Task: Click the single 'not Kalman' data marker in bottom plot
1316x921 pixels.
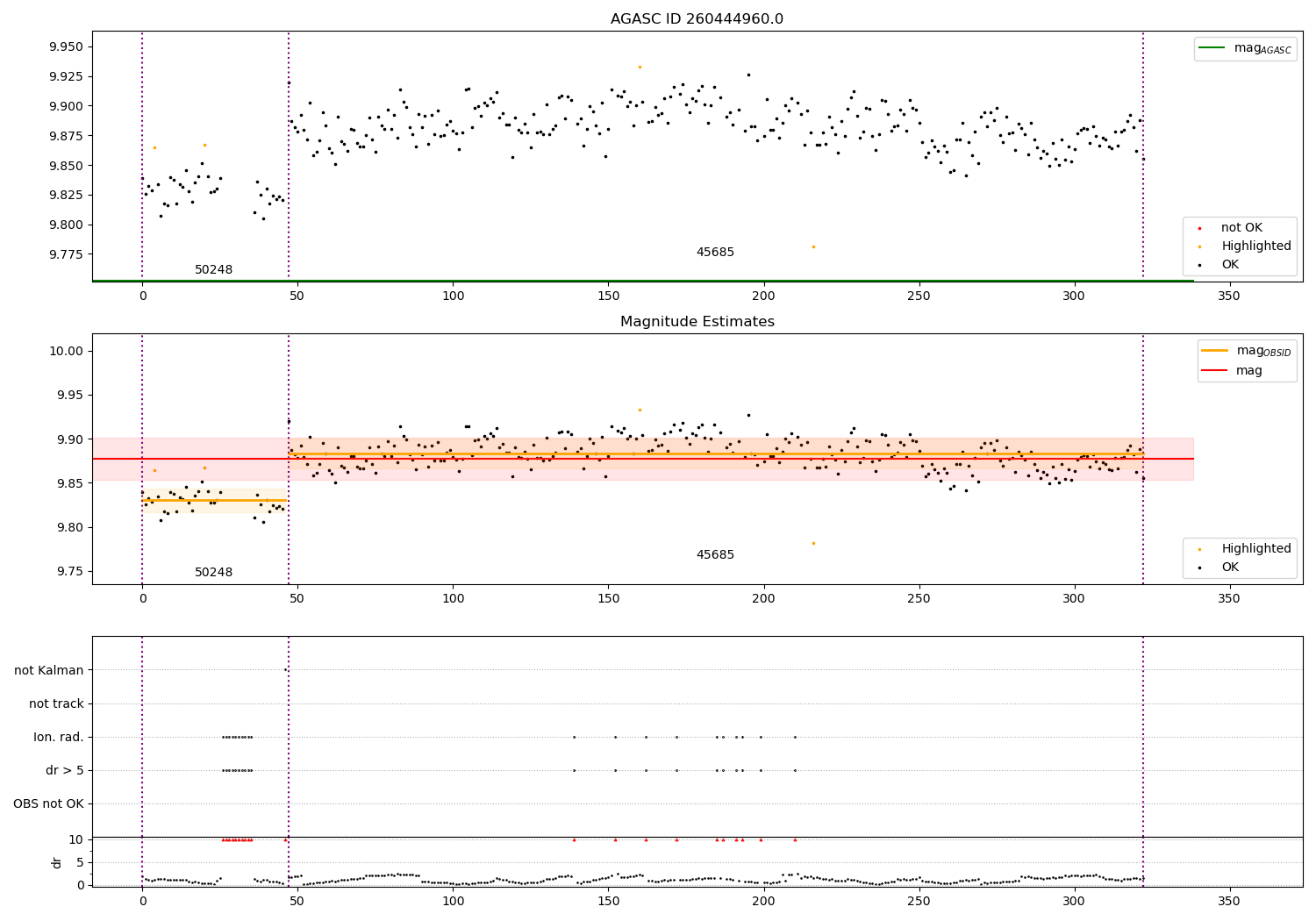Action: [x=285, y=670]
